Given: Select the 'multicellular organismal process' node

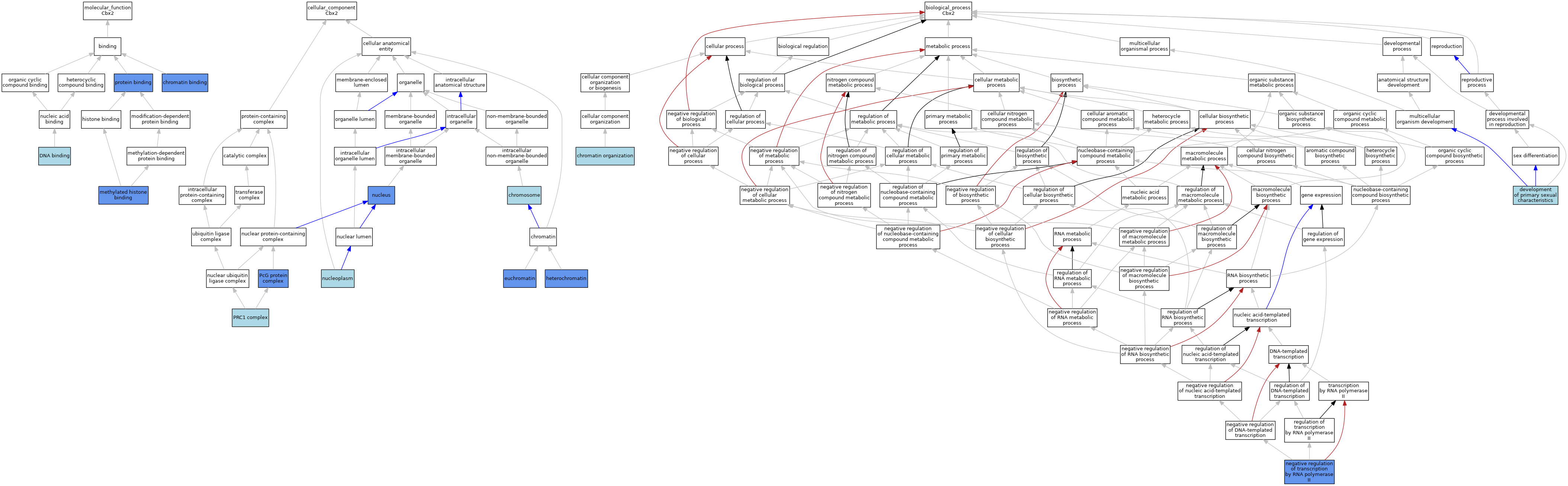Looking at the screenshot, I should point(1144,46).
